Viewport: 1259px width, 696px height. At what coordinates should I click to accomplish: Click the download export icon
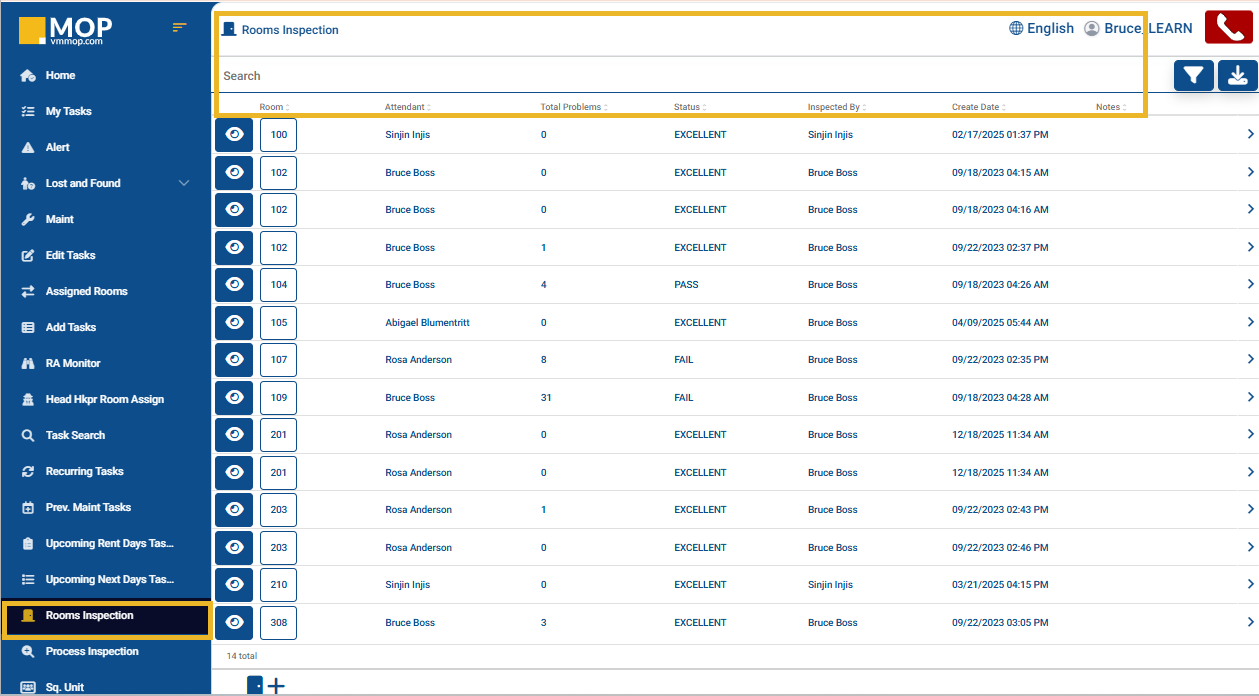[x=1237, y=75]
